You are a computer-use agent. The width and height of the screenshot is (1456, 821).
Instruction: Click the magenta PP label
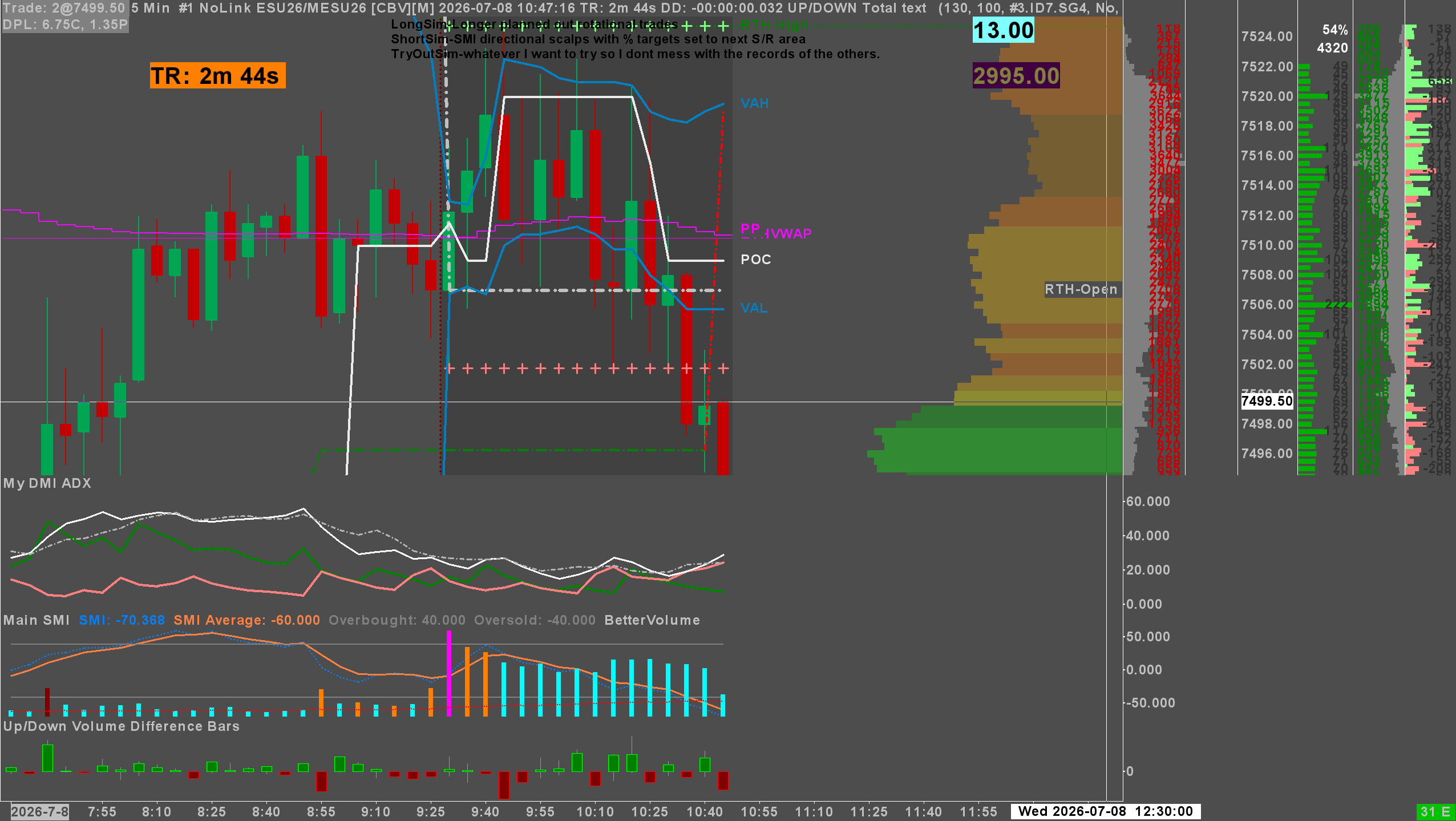click(750, 229)
